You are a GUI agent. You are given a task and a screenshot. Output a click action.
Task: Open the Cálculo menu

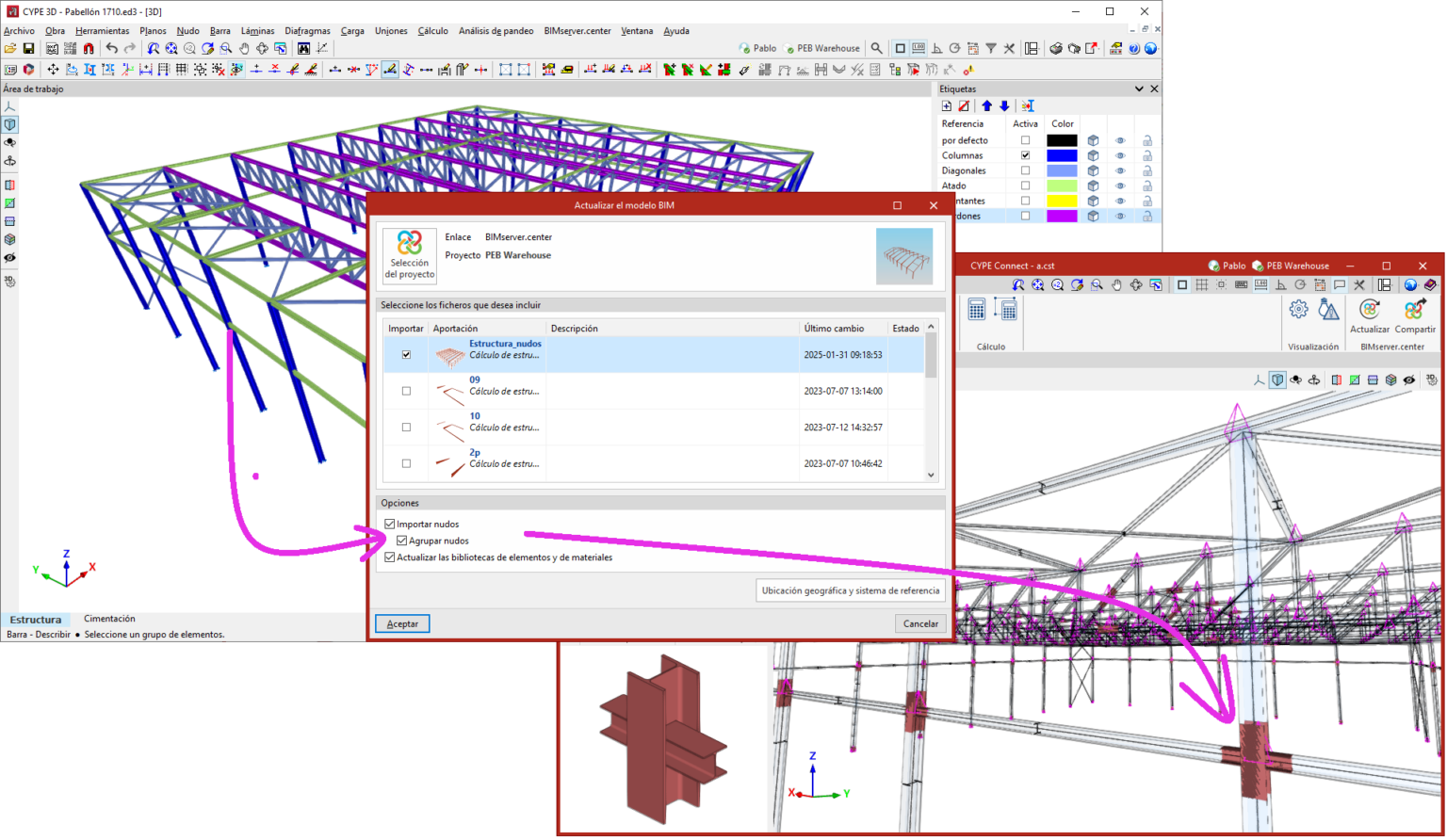pos(432,31)
